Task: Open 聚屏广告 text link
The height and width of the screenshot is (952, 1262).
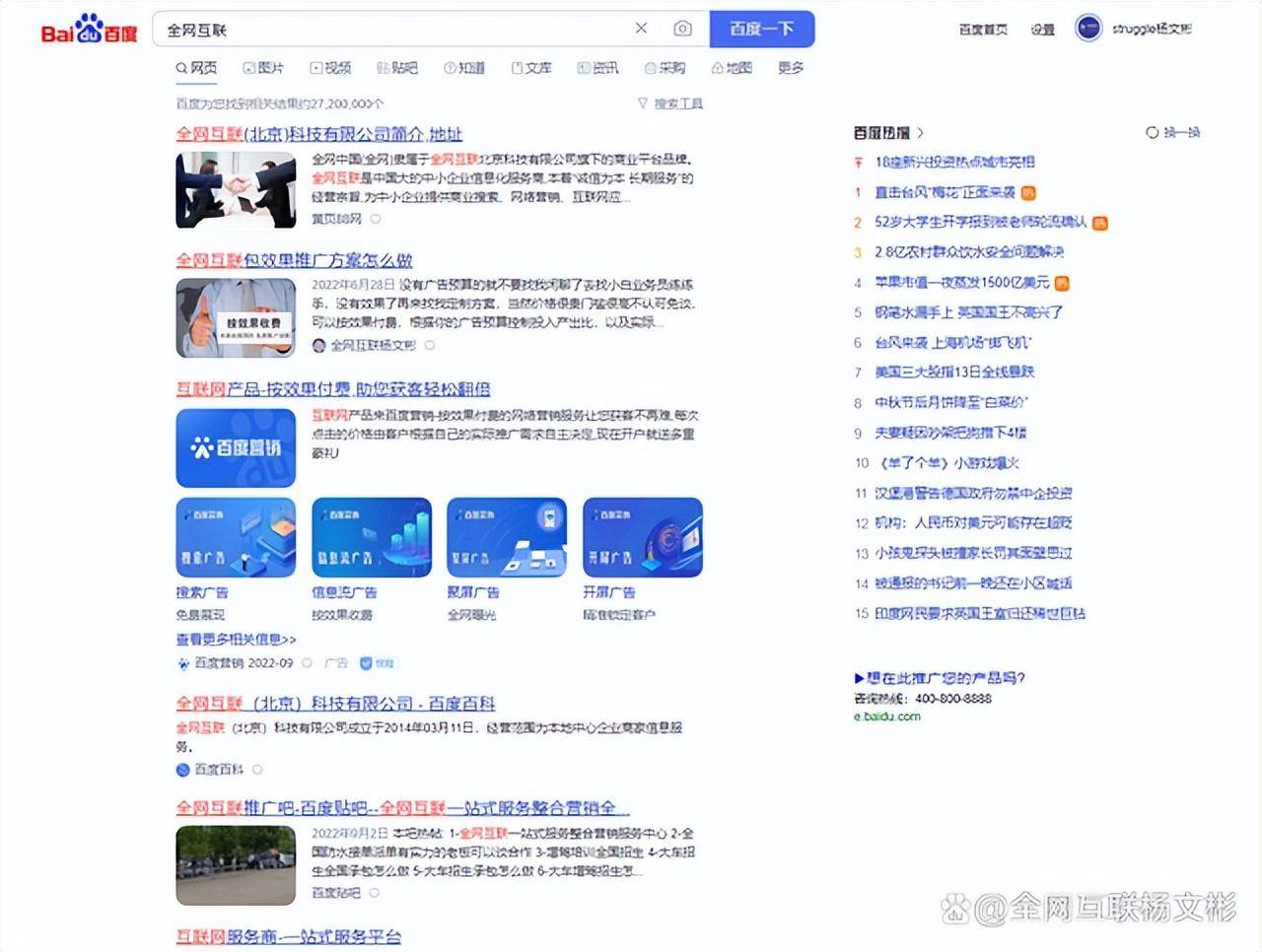Action: [x=473, y=592]
